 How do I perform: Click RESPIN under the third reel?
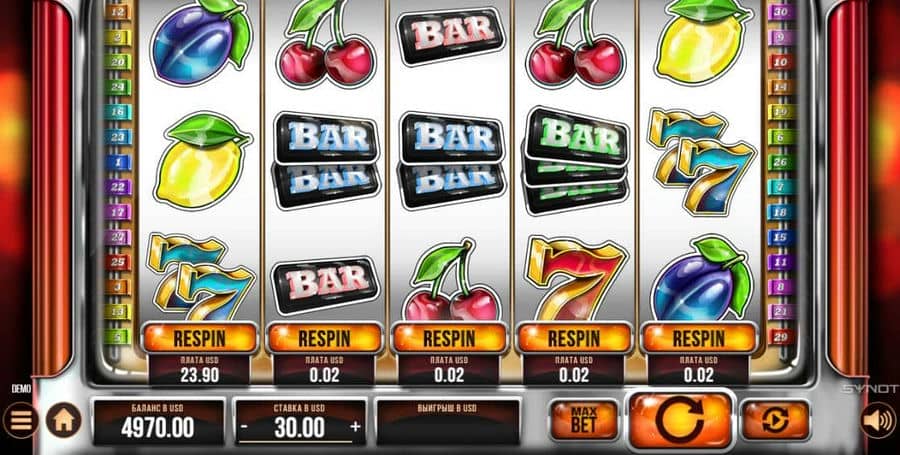[x=449, y=338]
